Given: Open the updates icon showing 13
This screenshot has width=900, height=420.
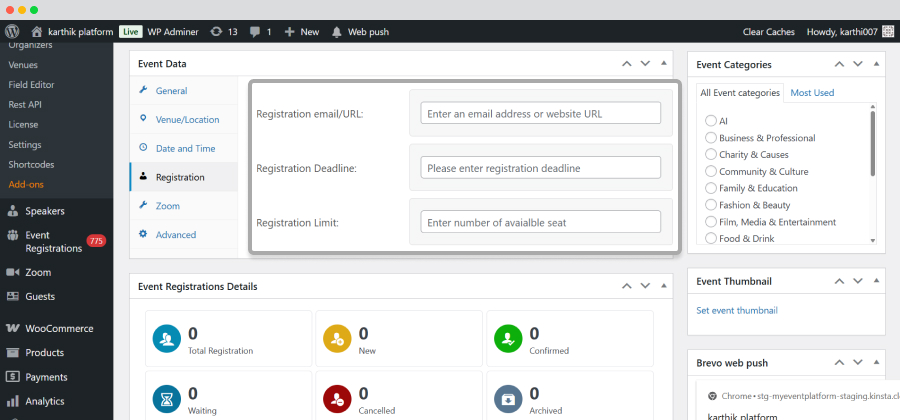Looking at the screenshot, I should (216, 32).
